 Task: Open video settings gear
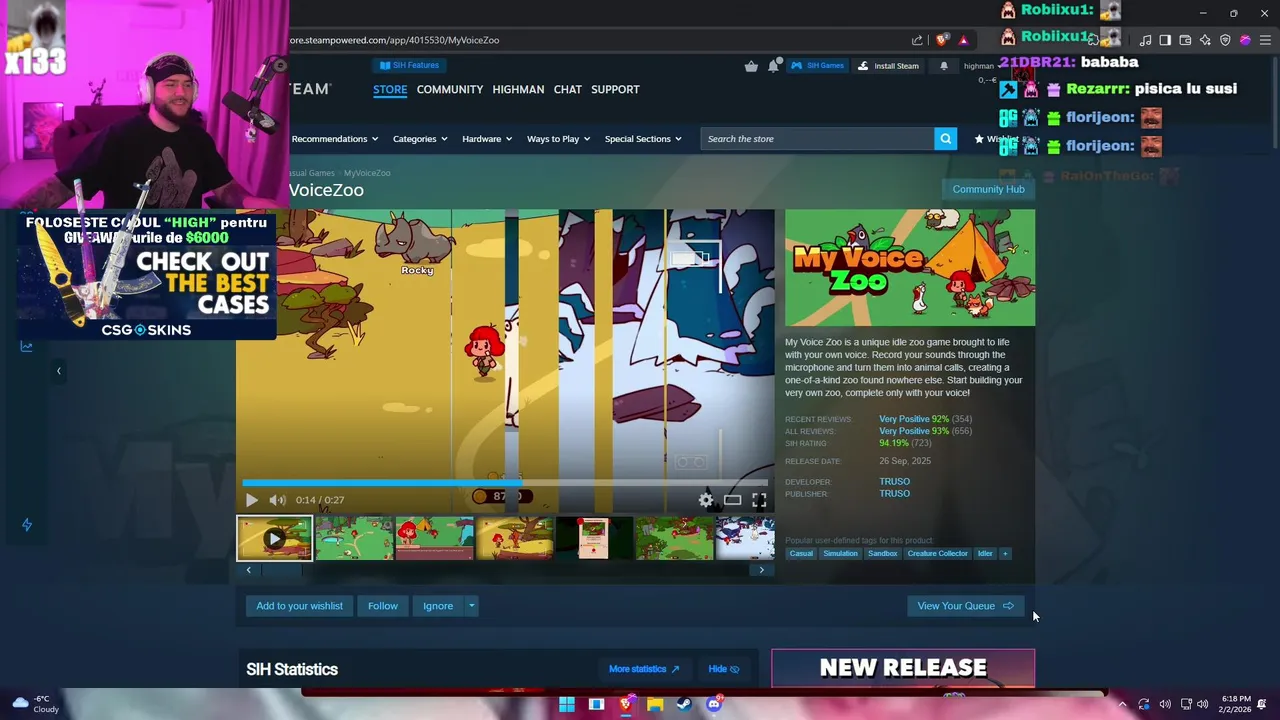click(x=706, y=500)
